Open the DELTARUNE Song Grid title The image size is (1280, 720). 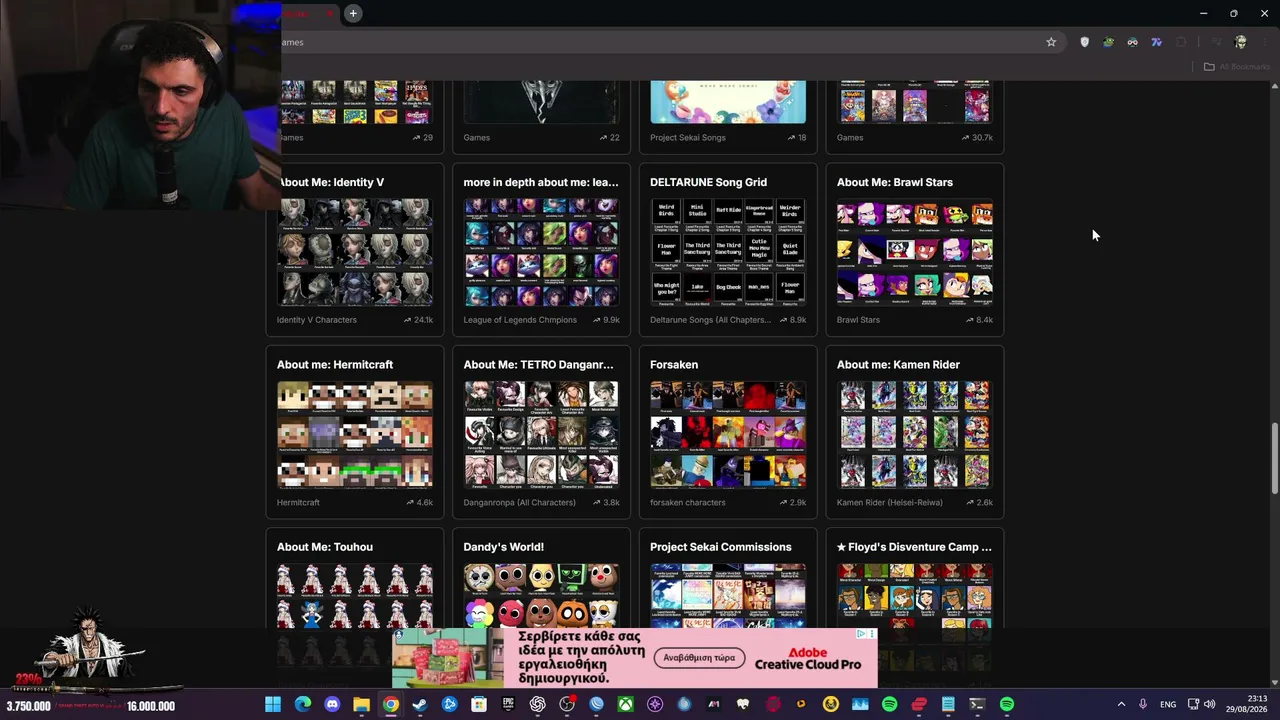708,182
